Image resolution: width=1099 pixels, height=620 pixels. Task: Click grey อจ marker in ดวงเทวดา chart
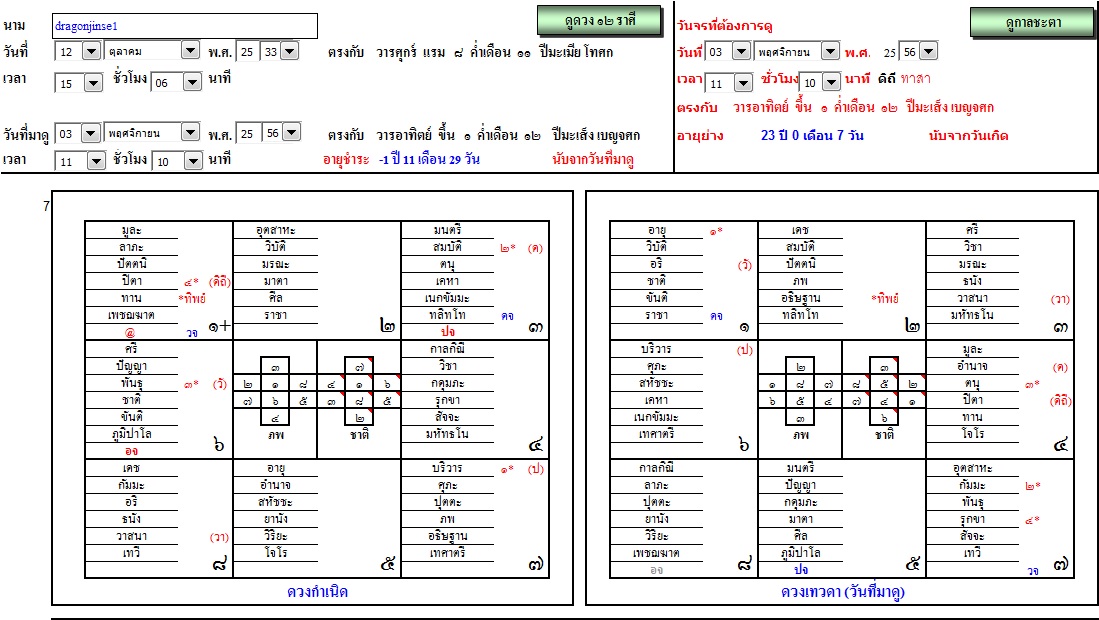(656, 570)
